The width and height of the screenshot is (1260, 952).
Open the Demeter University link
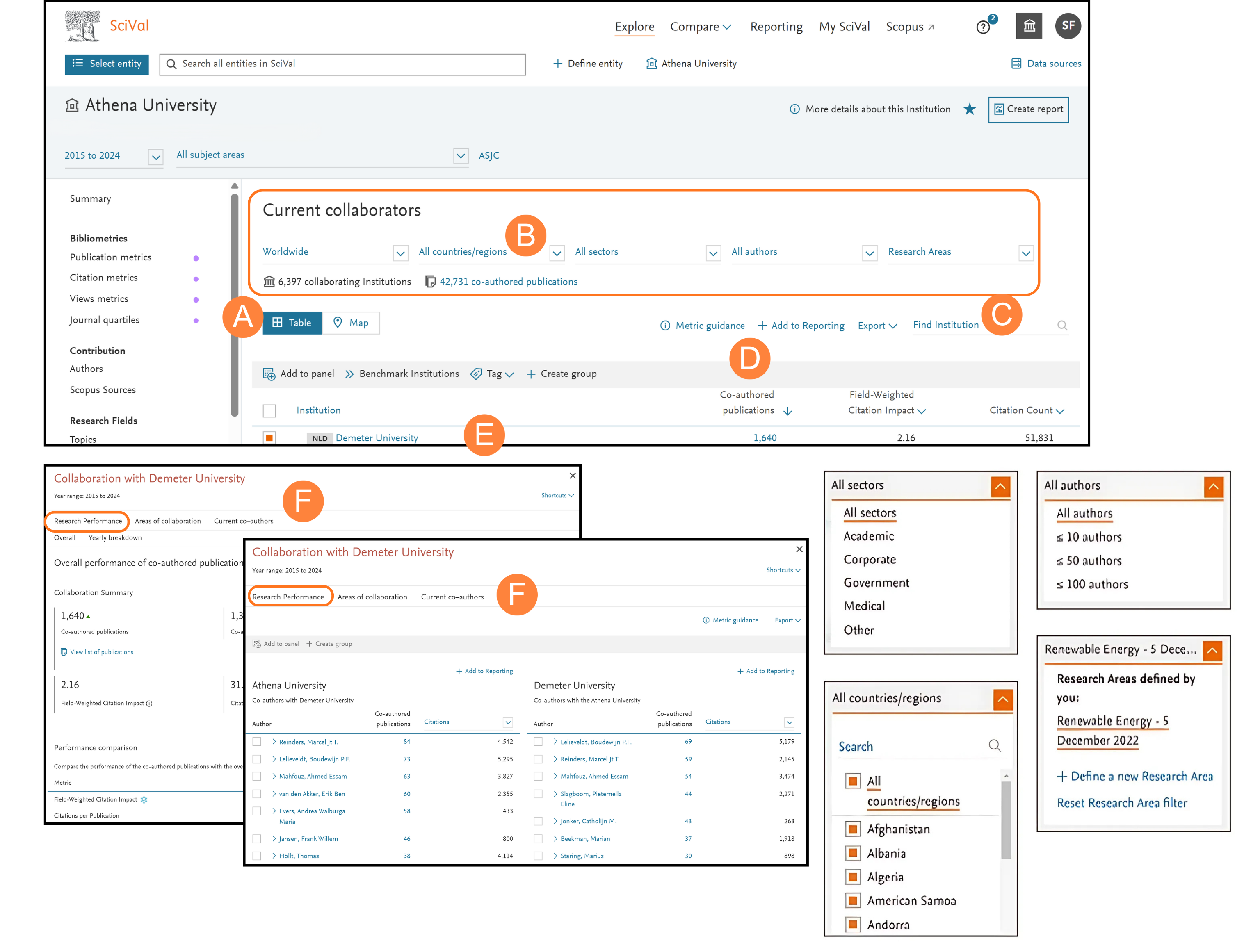[377, 438]
